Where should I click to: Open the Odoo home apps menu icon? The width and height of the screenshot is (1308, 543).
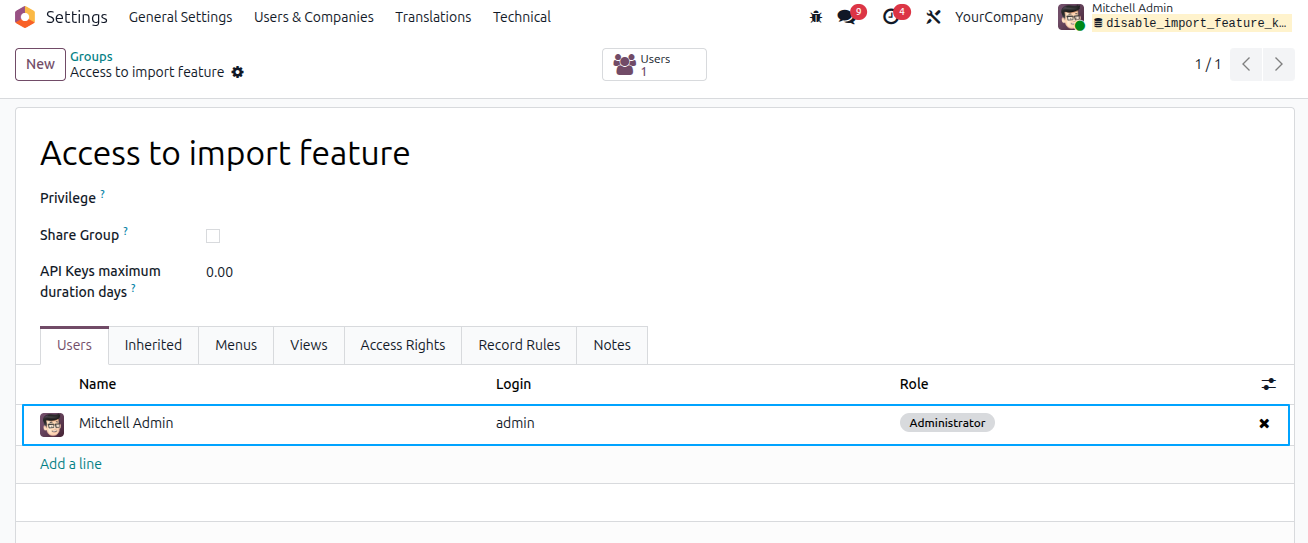click(25, 17)
